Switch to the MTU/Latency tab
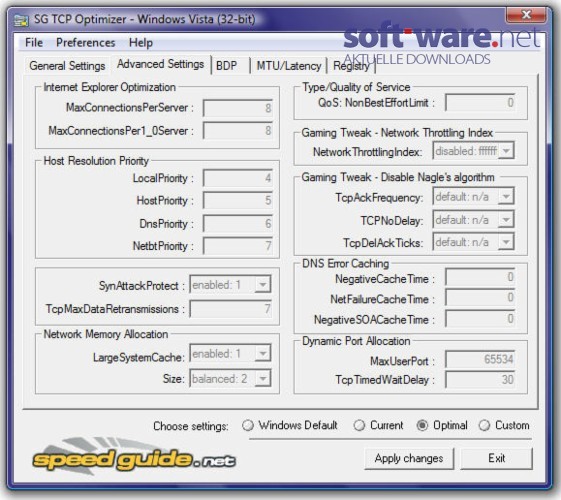Screen dimensions: 561x500 point(289,66)
